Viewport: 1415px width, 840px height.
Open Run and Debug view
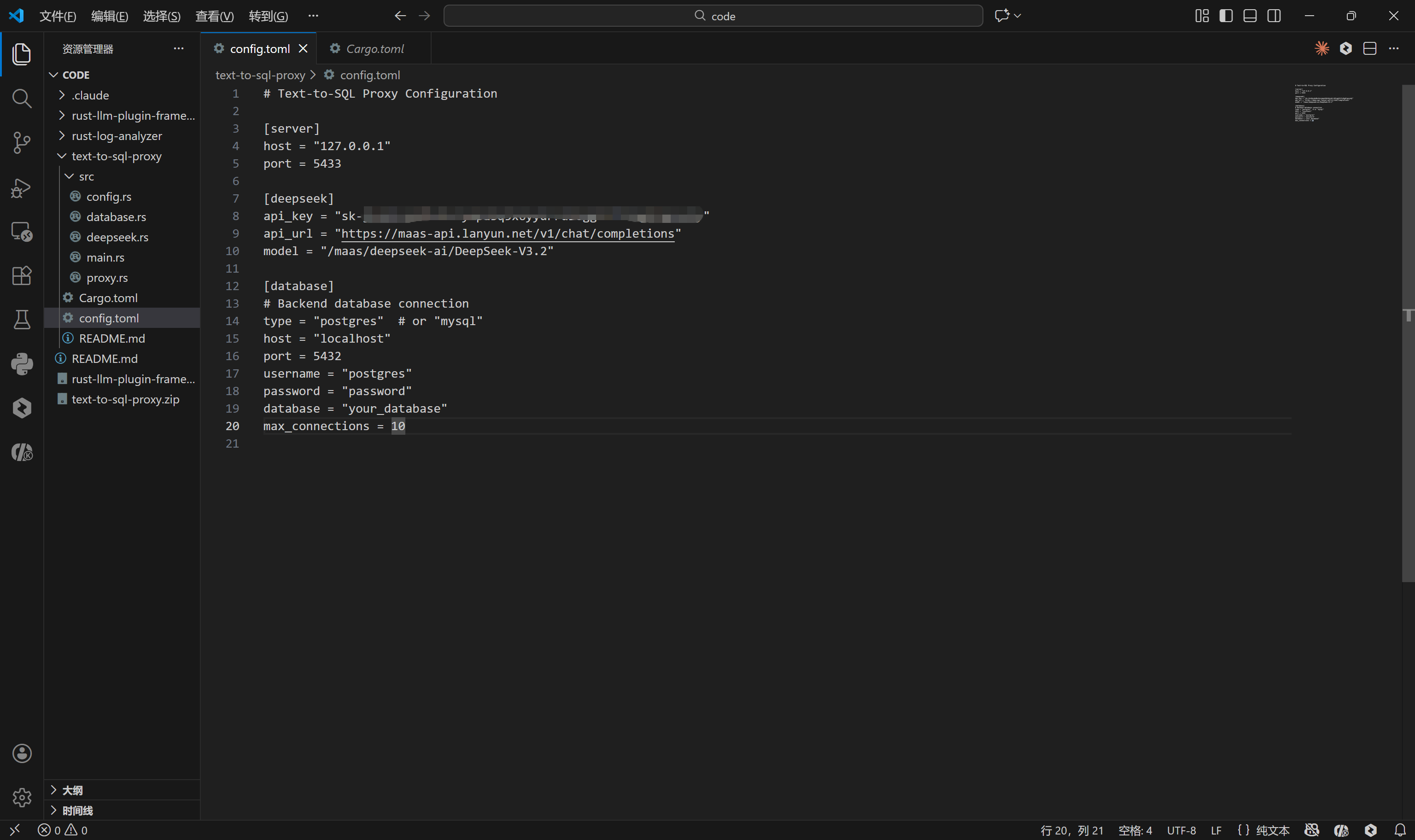pyautogui.click(x=22, y=187)
